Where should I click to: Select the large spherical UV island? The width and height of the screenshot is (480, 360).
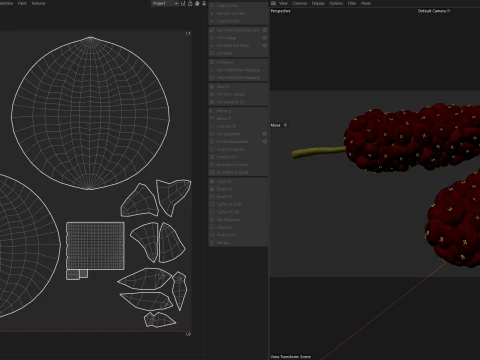[91, 113]
